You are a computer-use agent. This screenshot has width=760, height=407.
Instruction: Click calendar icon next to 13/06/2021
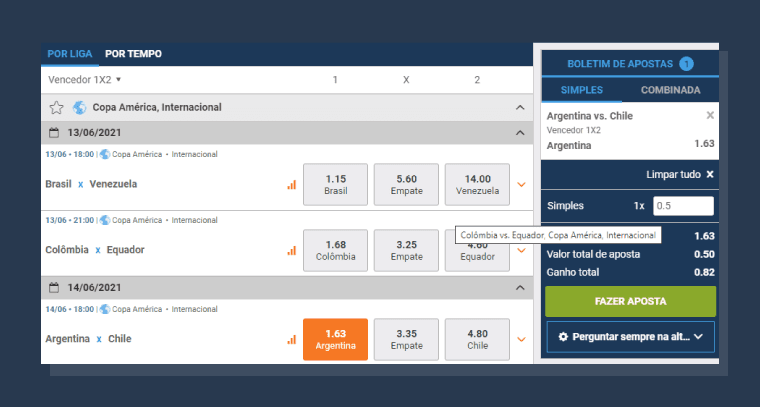pyautogui.click(x=54, y=133)
